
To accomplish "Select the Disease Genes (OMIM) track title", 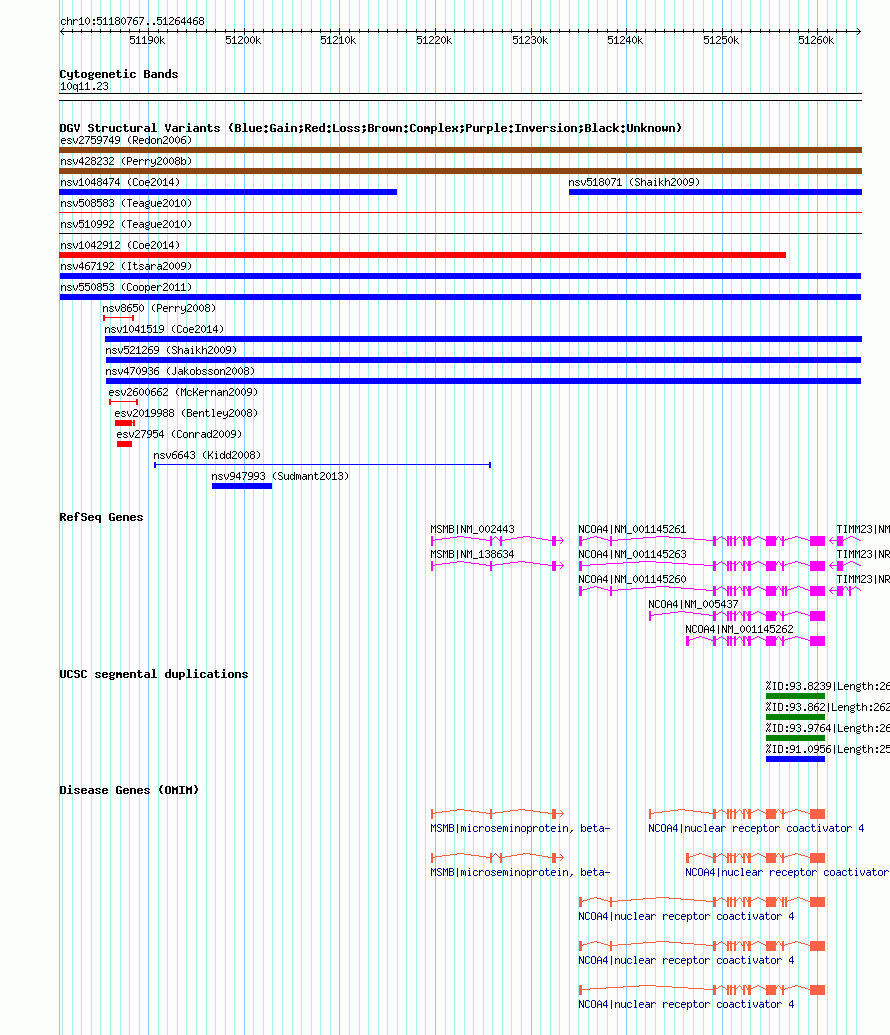I will (x=129, y=790).
